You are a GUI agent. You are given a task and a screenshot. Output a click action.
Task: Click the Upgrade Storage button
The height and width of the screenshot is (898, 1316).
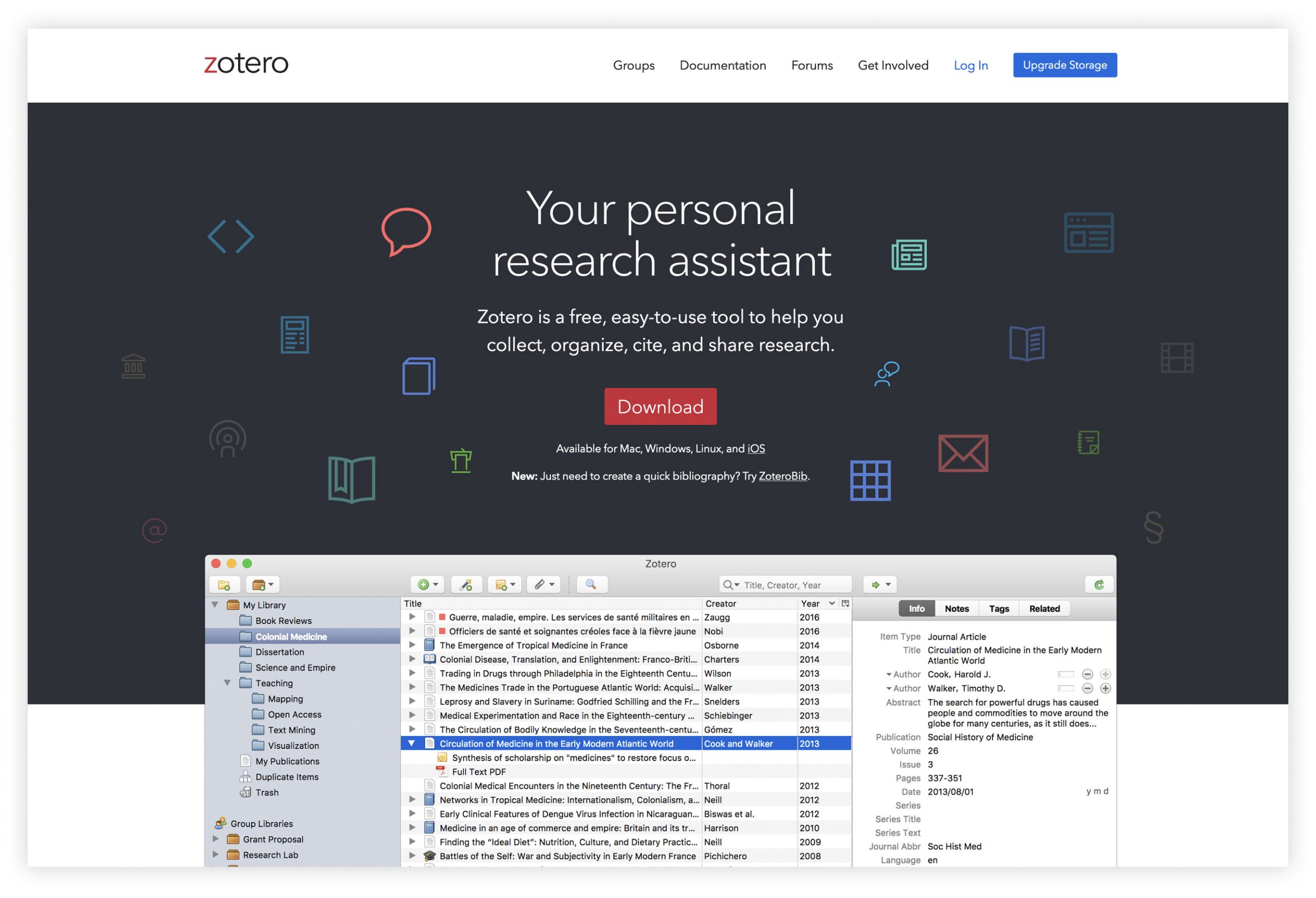pyautogui.click(x=1065, y=65)
